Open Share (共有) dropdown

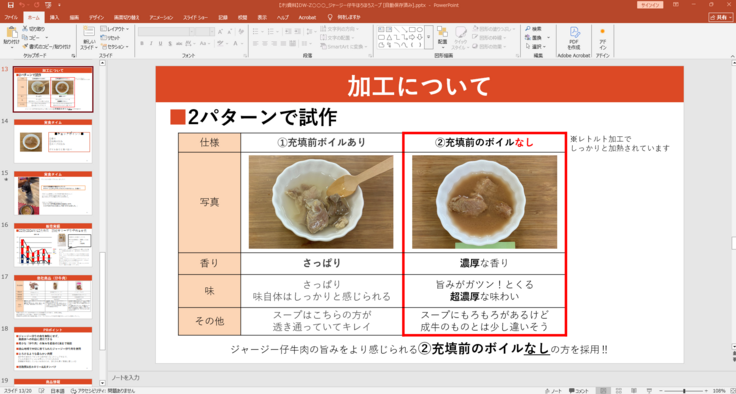pyautogui.click(x=721, y=17)
